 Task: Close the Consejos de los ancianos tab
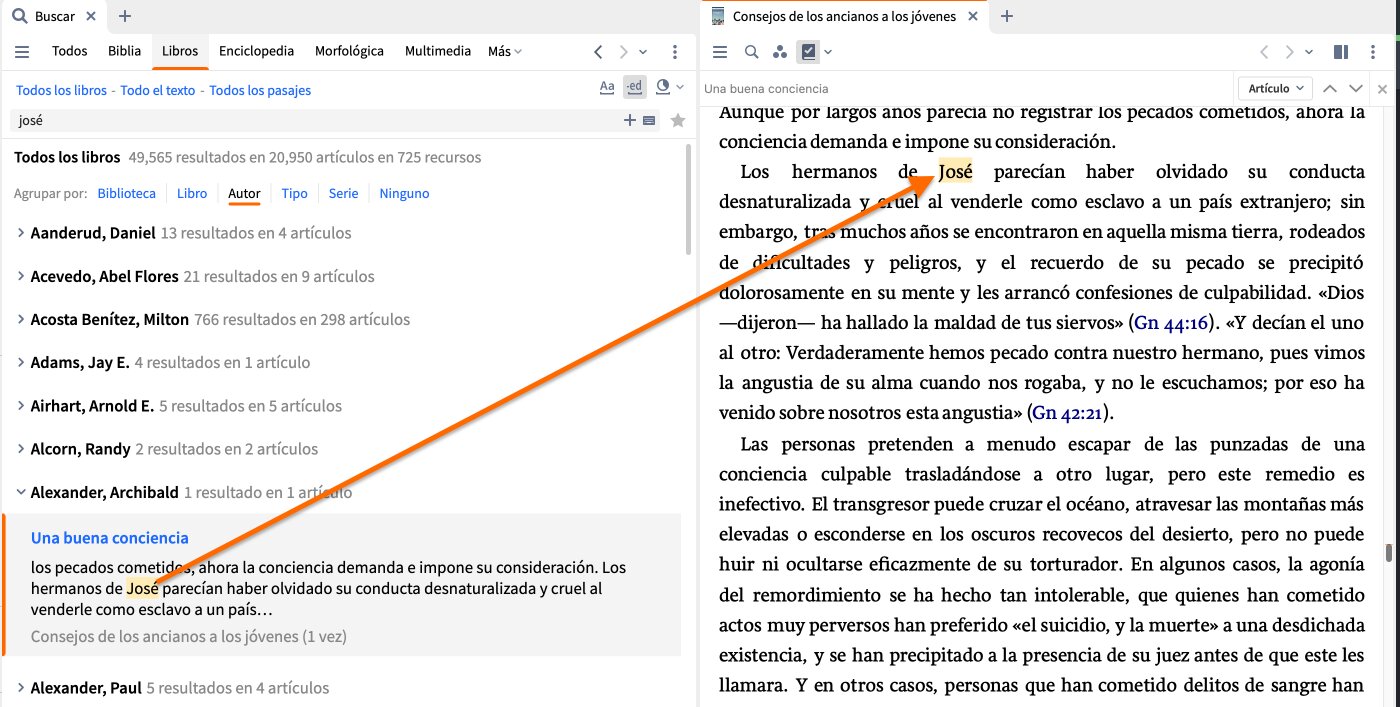click(973, 16)
